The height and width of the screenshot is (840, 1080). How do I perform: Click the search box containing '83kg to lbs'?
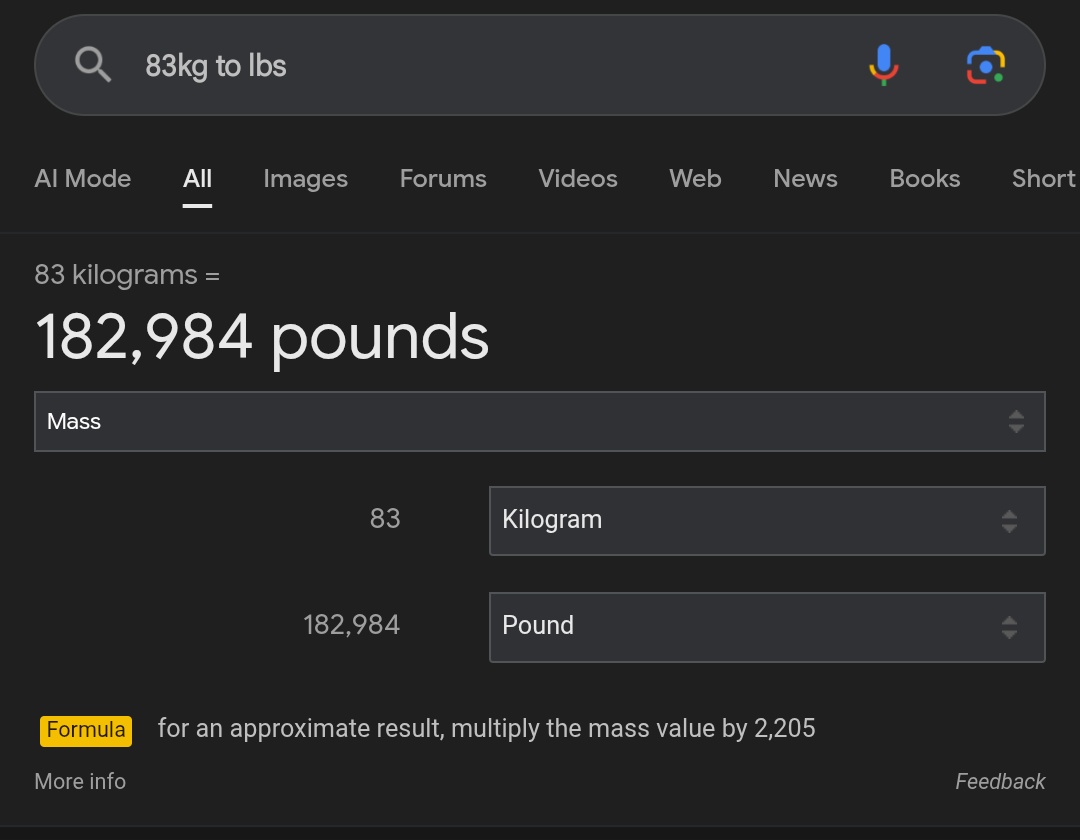coord(539,65)
